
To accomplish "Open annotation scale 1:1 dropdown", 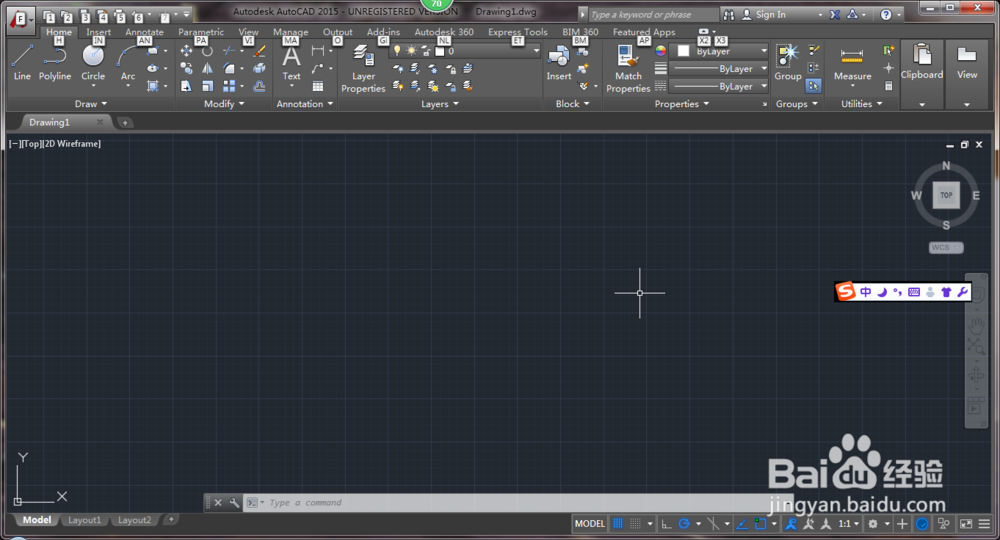I will pos(848,523).
